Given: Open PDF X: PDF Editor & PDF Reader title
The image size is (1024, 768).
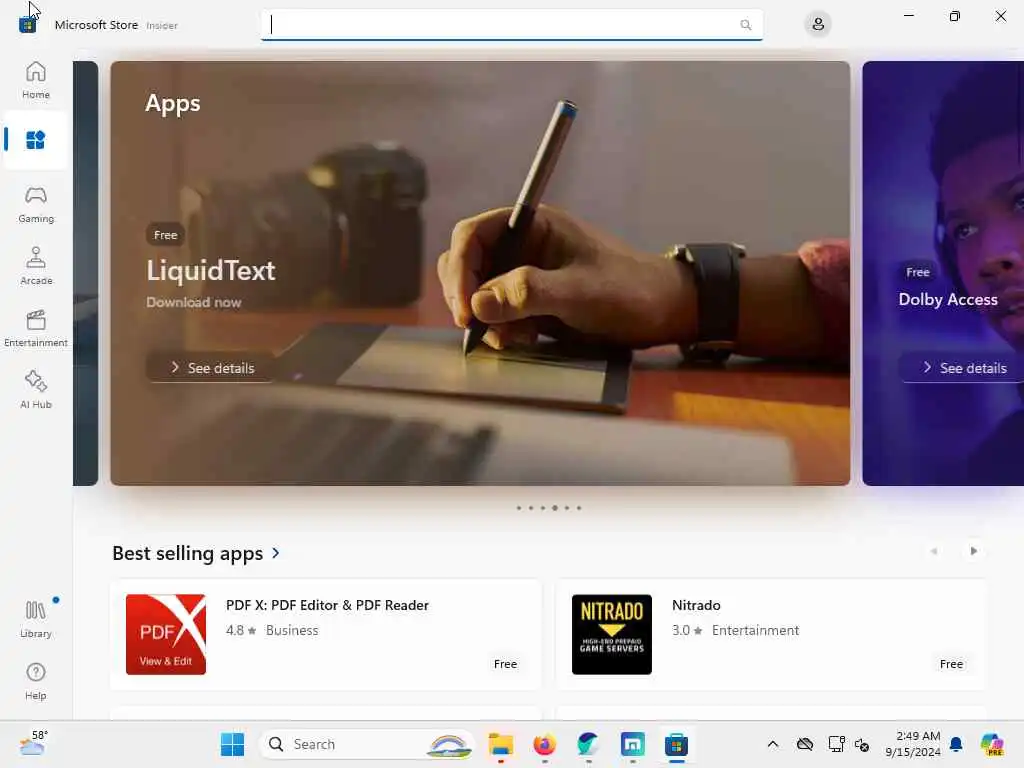Looking at the screenshot, I should pyautogui.click(x=327, y=605).
